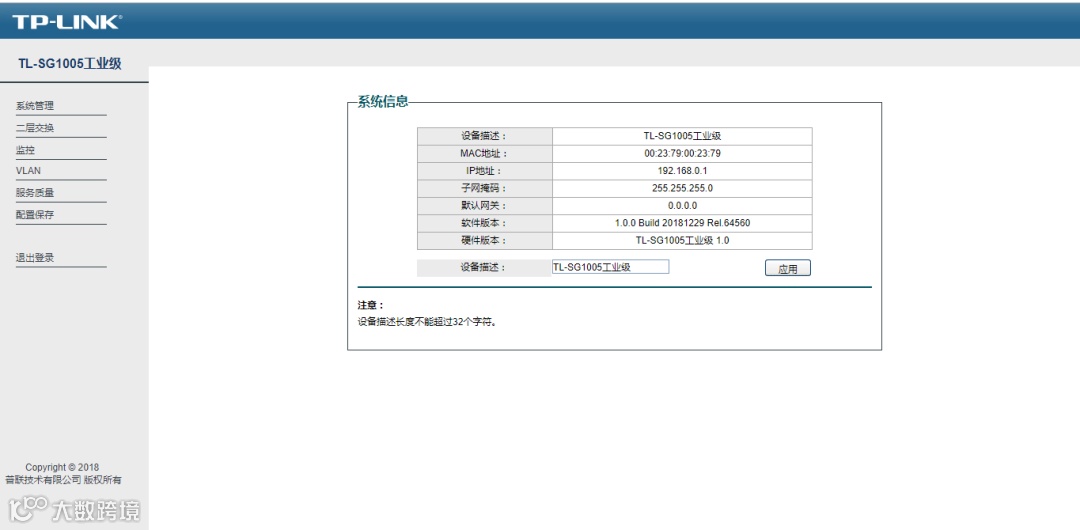The width and height of the screenshot is (1080, 530).
Task: Click the TL-SG1005工业级 sidebar title
Action: 70,63
